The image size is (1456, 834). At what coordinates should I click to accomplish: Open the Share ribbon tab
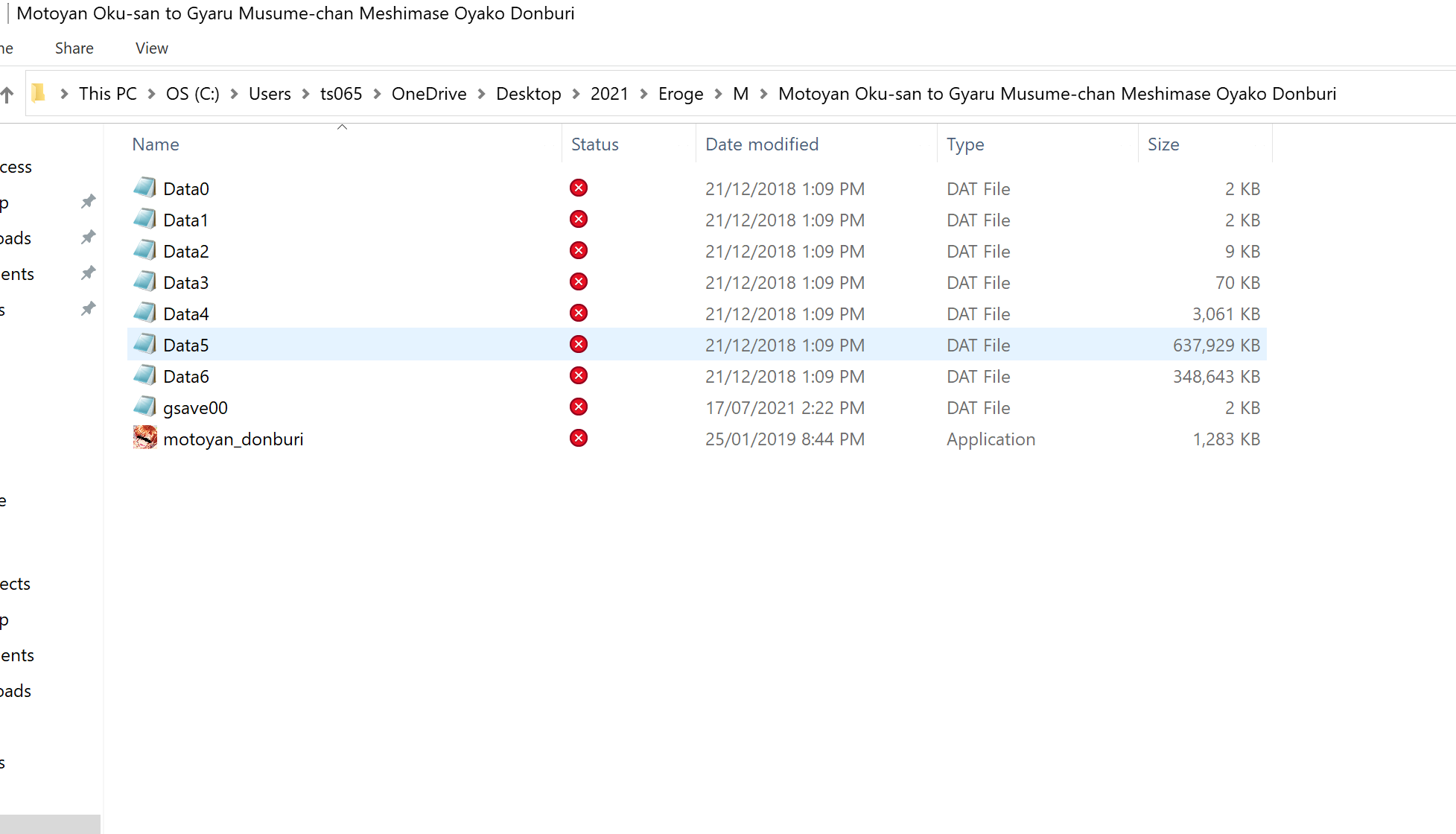74,48
